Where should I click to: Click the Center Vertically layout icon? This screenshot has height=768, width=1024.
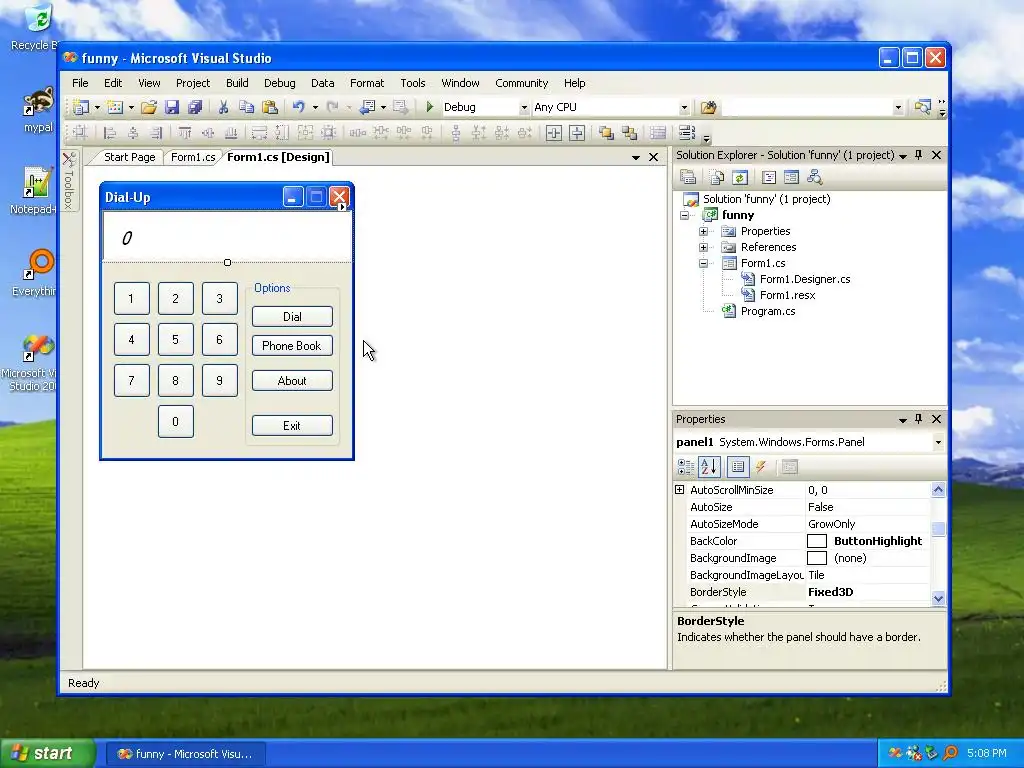[577, 133]
